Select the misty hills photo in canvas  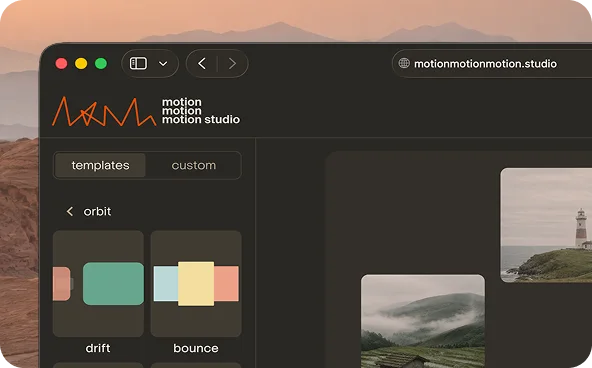tap(423, 321)
